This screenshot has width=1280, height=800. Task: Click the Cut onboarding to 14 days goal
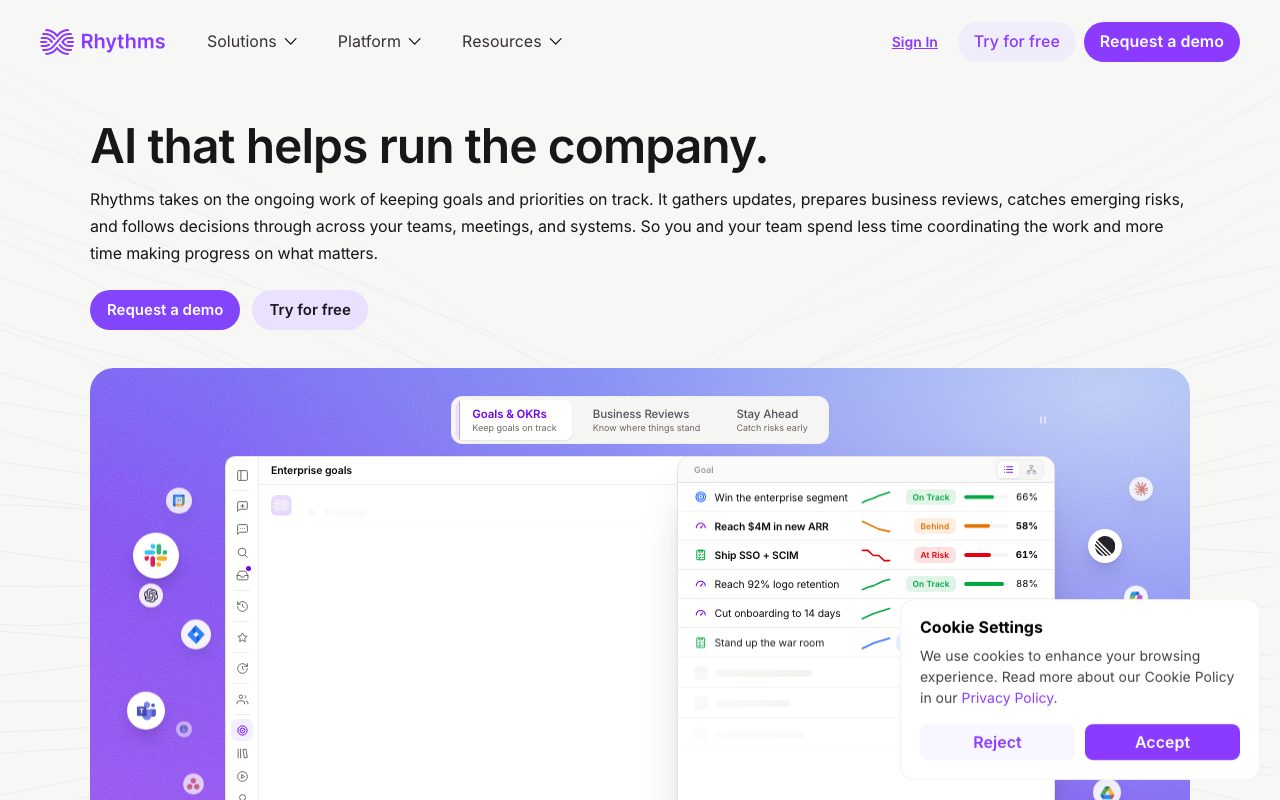click(777, 613)
